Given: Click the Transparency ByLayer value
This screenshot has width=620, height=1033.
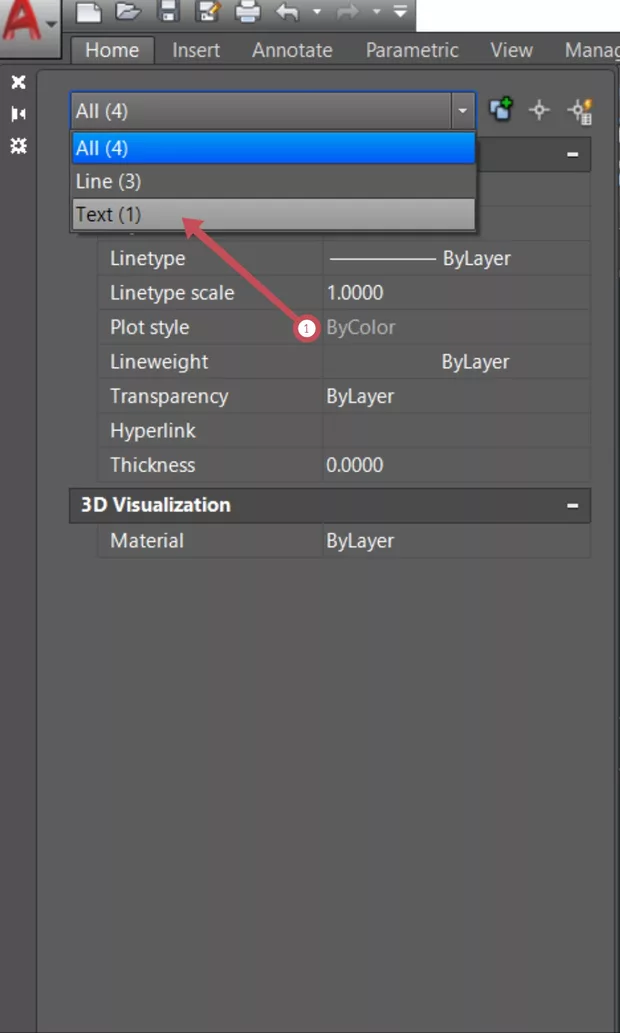Looking at the screenshot, I should [457, 396].
